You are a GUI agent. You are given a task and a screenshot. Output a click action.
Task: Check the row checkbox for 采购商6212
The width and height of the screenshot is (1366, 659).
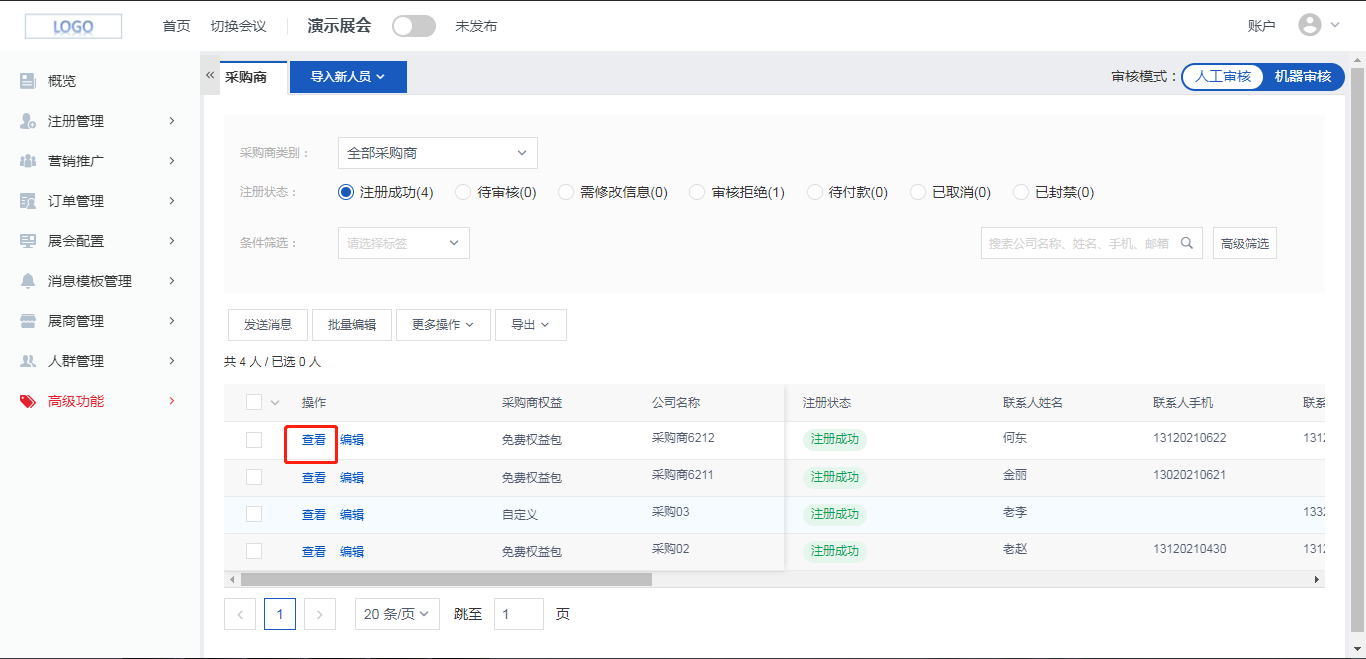(254, 440)
